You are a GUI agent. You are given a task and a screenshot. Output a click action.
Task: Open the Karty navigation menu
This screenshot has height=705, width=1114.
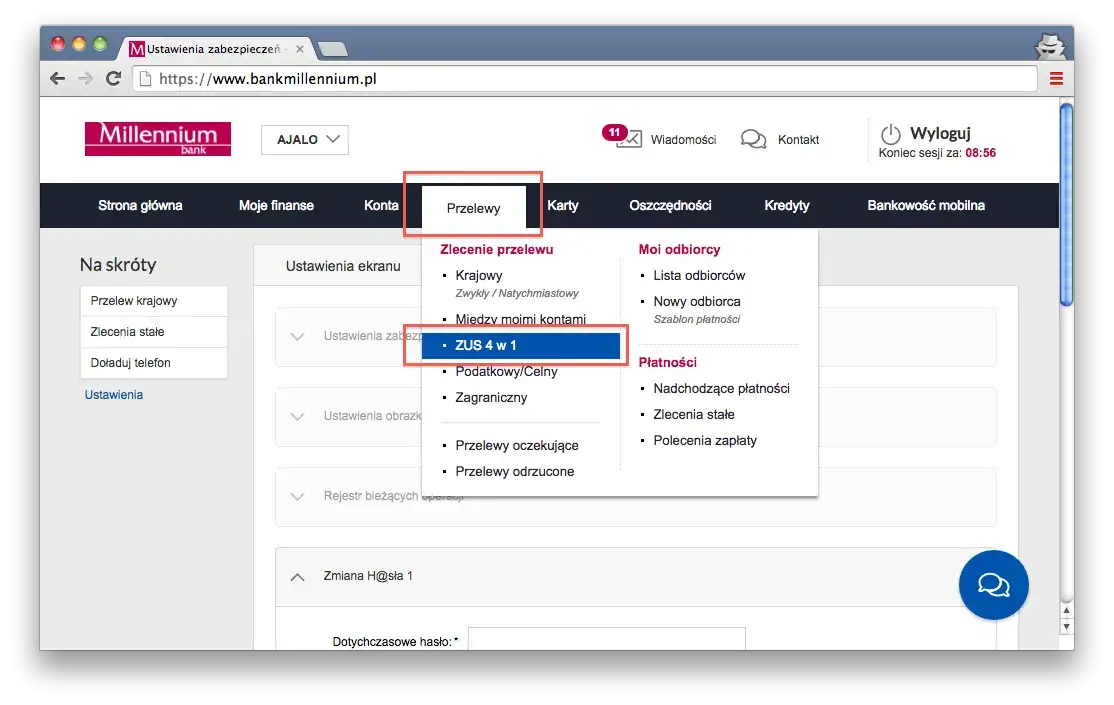562,206
